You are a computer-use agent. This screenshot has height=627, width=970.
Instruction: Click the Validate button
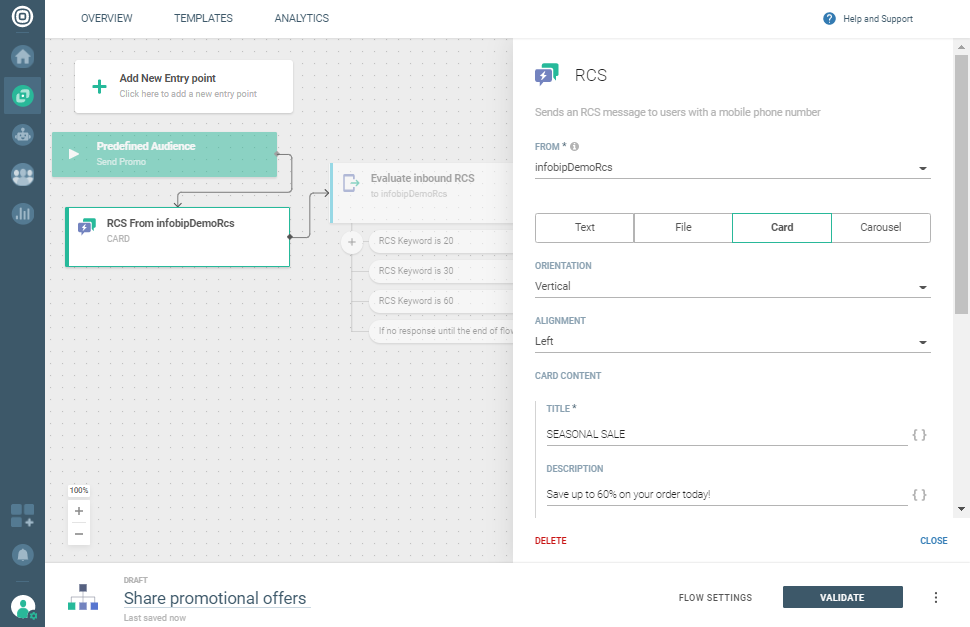click(842, 598)
